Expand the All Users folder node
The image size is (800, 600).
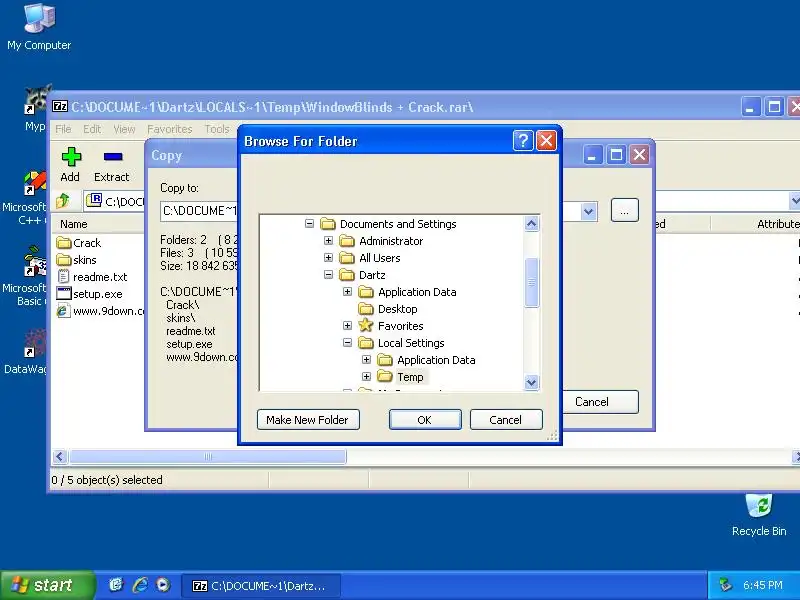coord(329,257)
